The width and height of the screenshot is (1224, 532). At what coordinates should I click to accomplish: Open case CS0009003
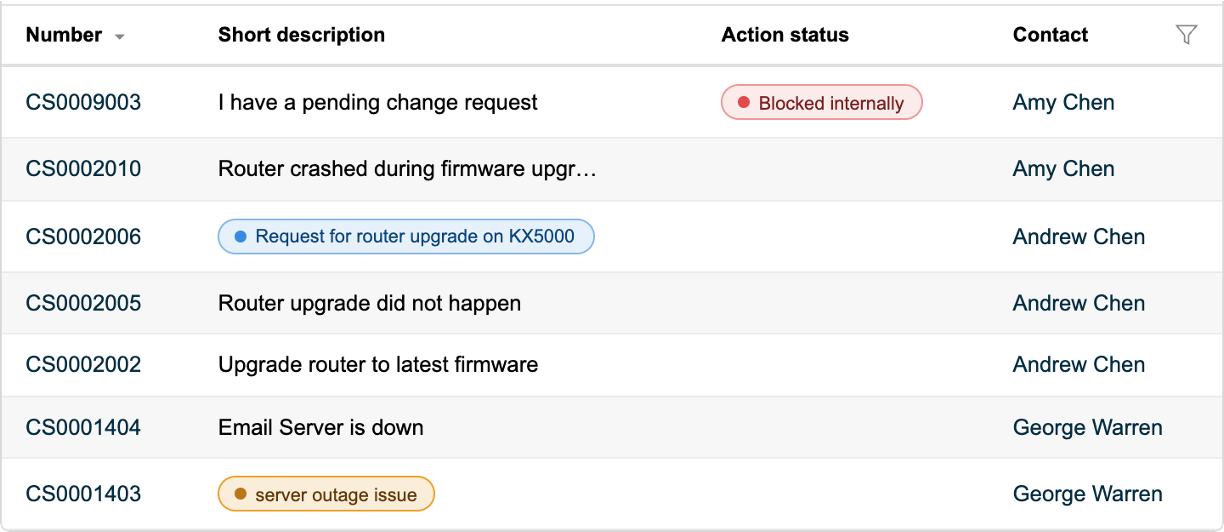[83, 102]
